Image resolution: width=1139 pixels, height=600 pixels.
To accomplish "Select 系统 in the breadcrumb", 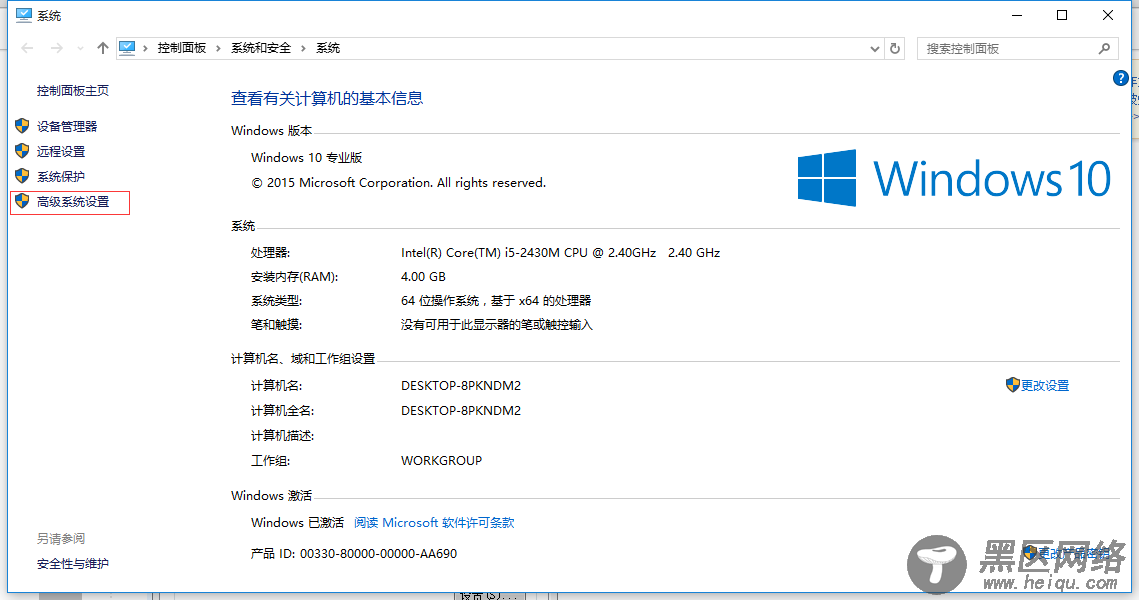I will (328, 48).
